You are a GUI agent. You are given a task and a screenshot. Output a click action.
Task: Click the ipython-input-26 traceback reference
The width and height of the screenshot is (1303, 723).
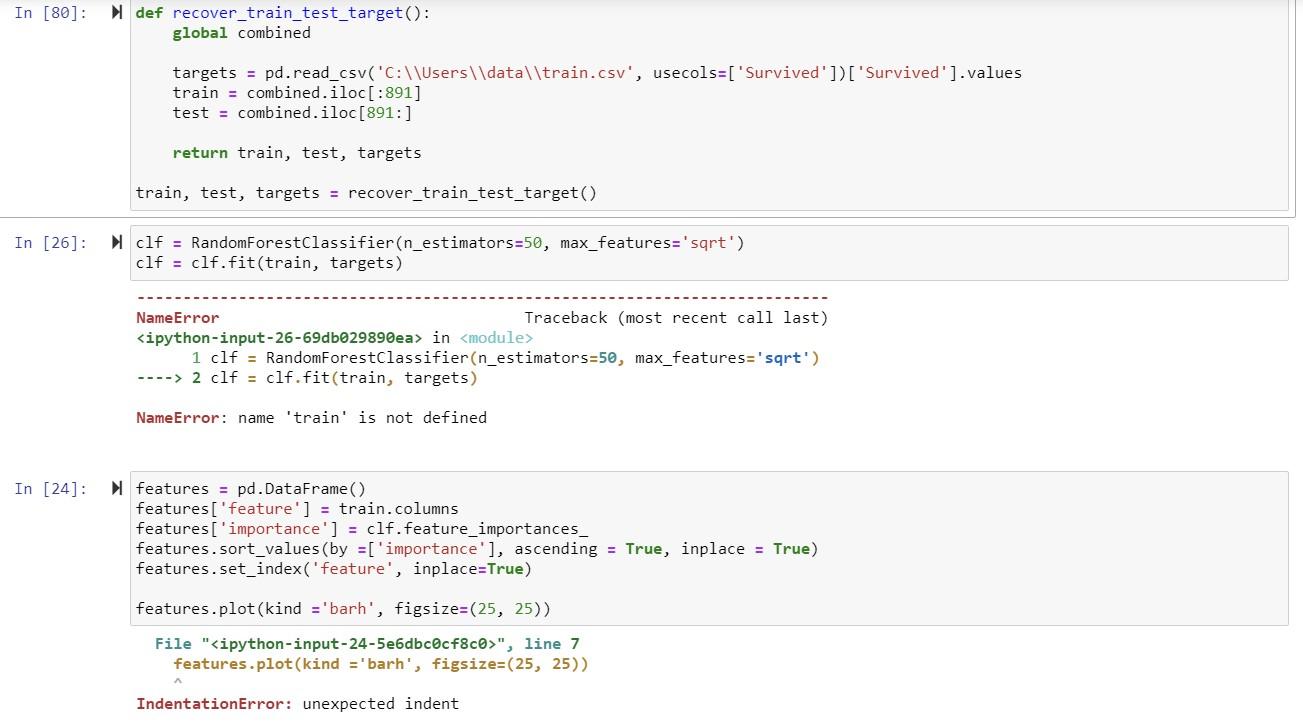273,337
